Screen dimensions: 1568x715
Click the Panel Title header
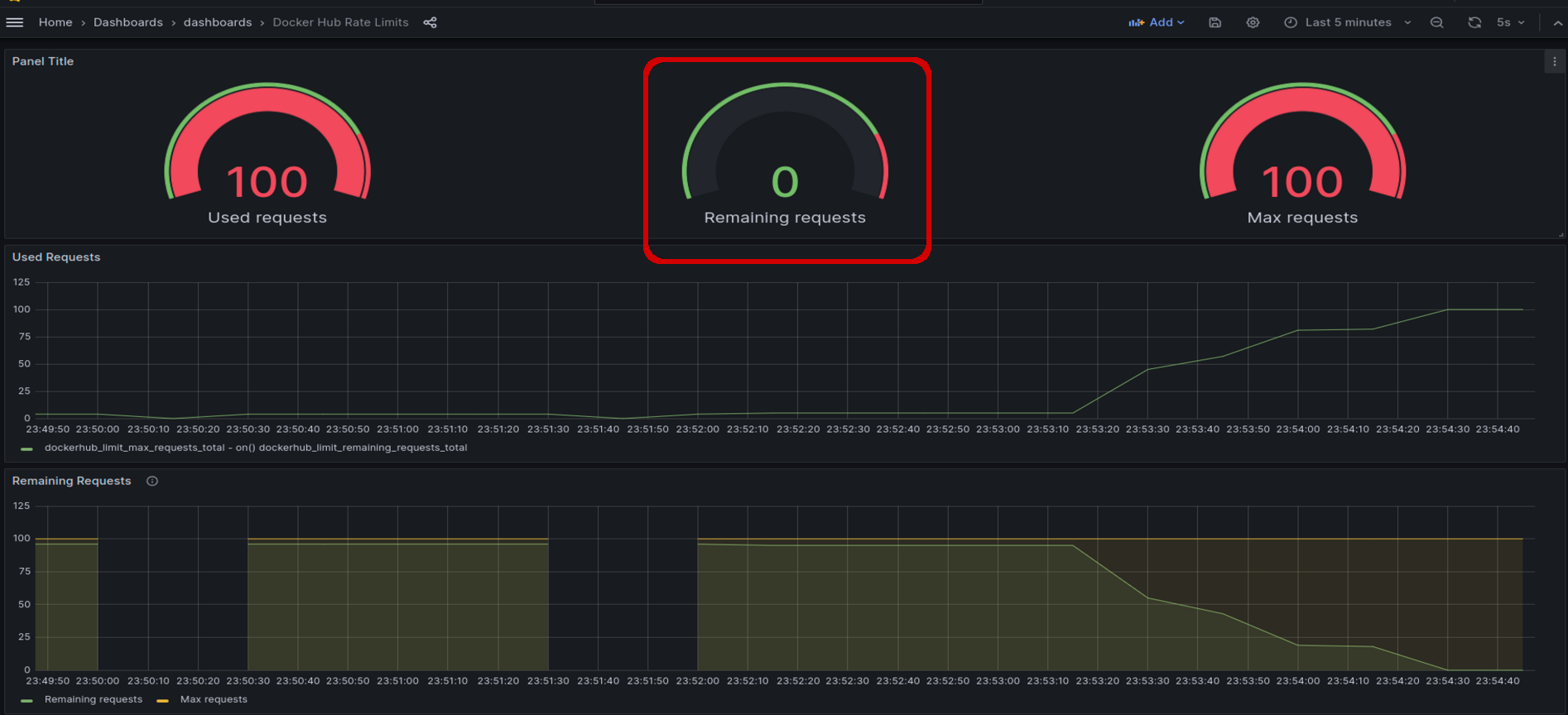[43, 61]
